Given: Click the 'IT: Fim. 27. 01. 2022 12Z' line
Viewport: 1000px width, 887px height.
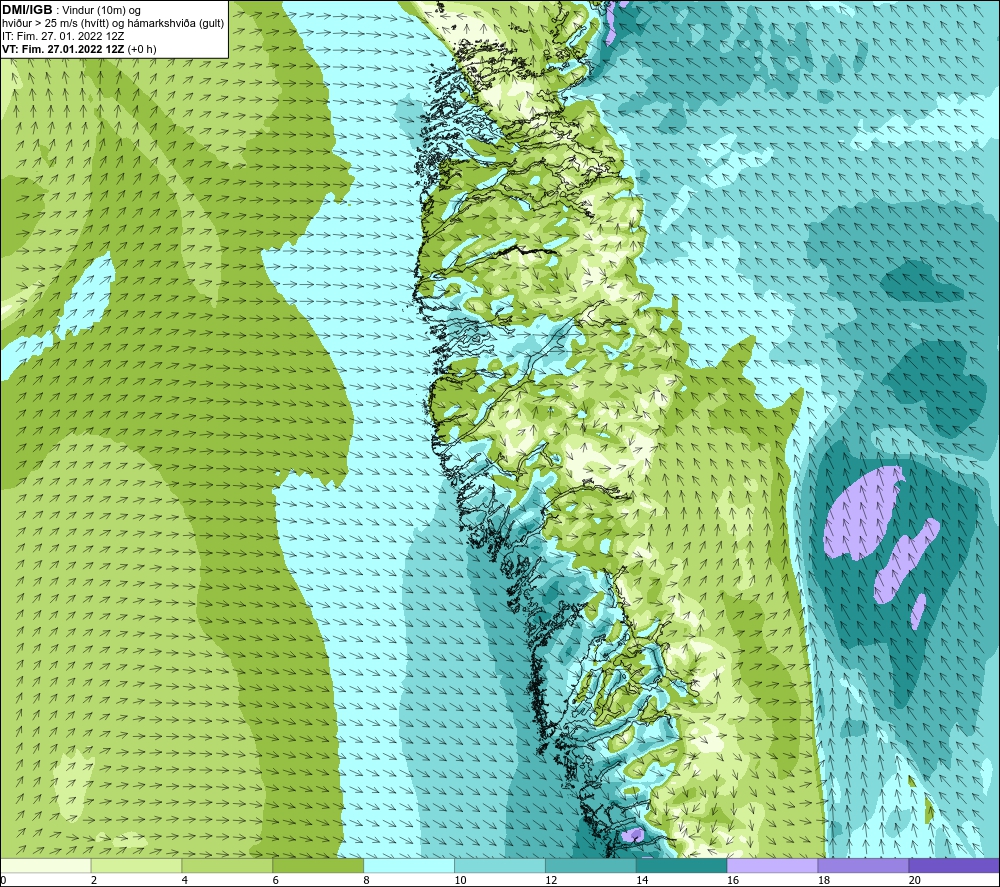Looking at the screenshot, I should (63, 36).
